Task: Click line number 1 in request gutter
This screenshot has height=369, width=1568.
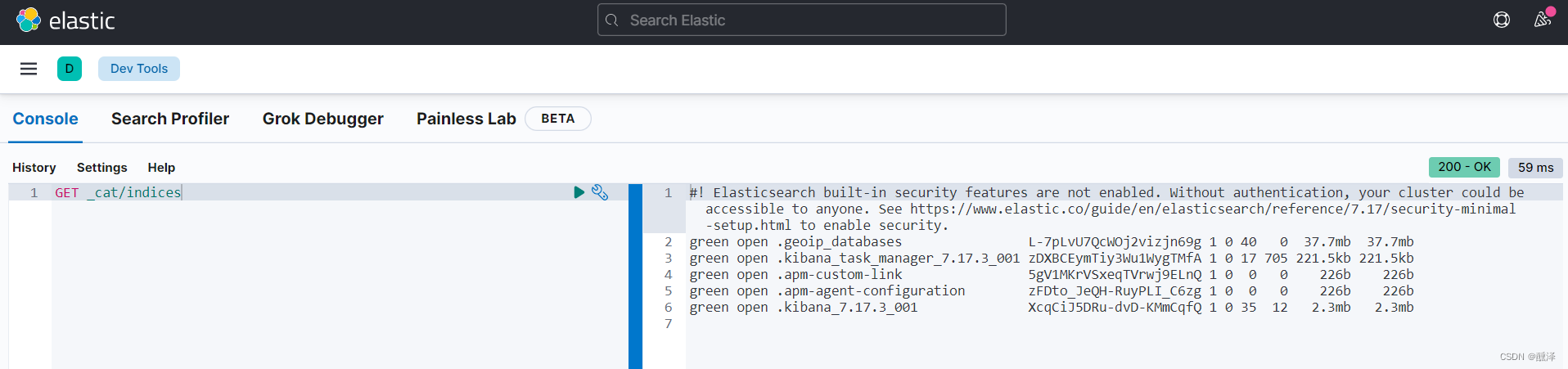Action: tap(34, 192)
